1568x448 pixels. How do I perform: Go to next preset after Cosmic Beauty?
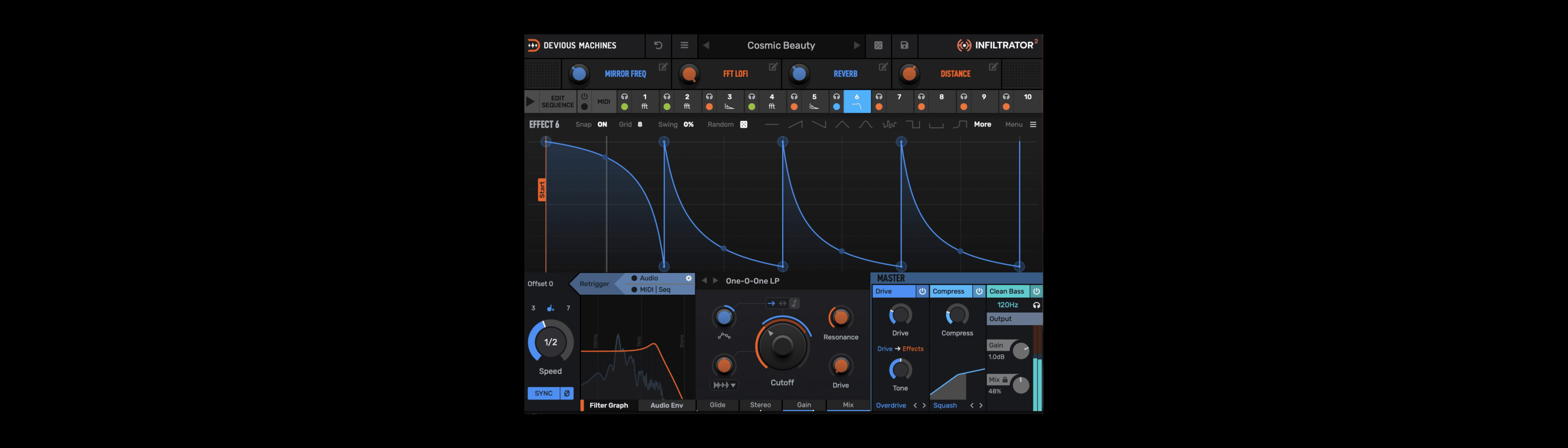pyautogui.click(x=856, y=45)
